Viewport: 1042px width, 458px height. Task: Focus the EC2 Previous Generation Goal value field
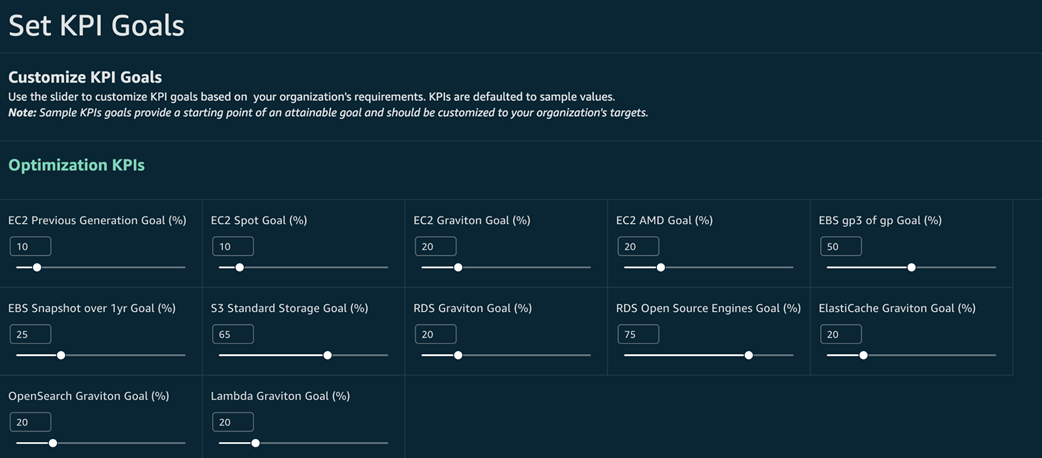[x=30, y=246]
